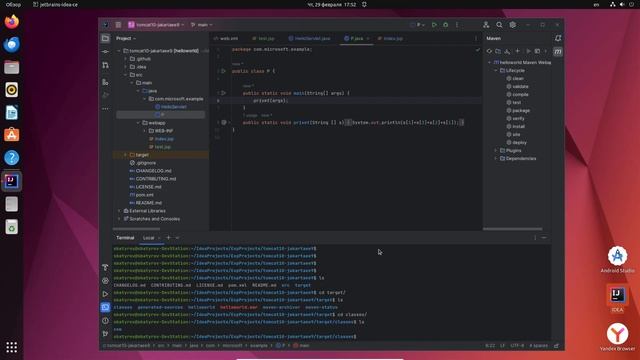Screen dimensions: 640x360
Task: Start debugging with the green bug icon
Action: pyautogui.click(x=446, y=25)
